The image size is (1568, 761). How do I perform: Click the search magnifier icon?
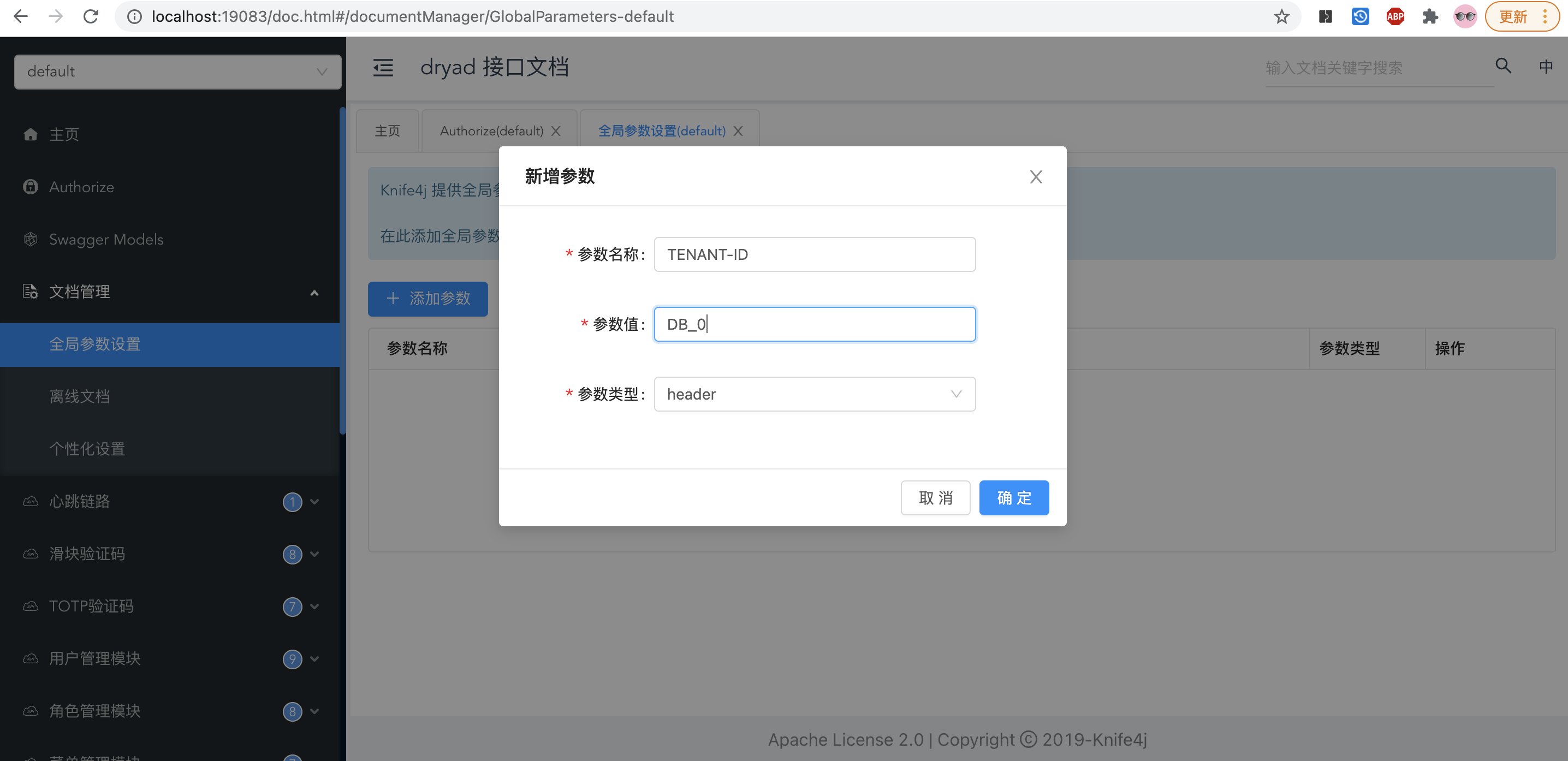1503,66
